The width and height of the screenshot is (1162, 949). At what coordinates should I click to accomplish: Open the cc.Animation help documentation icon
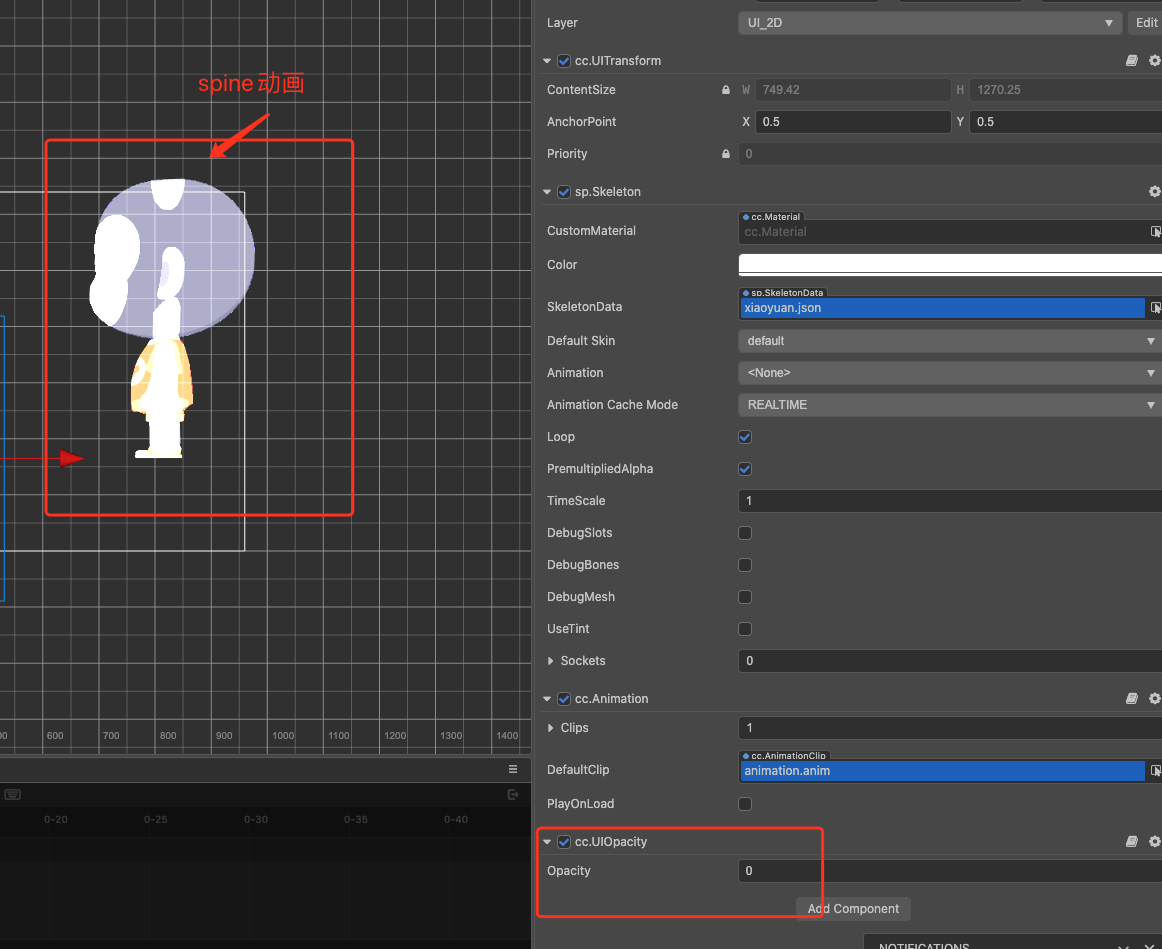click(1132, 699)
